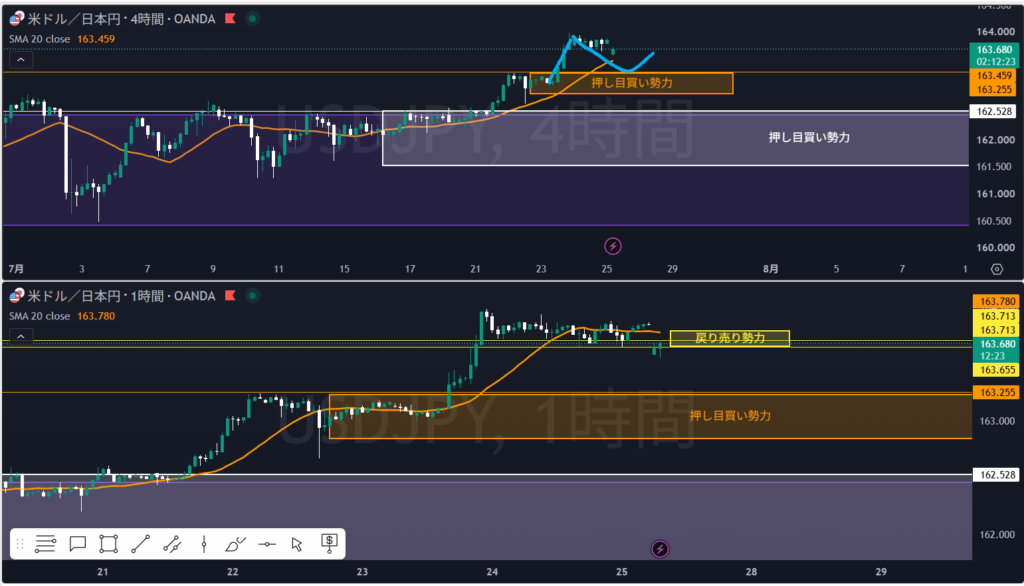1024x586 pixels.
Task: Click the orange 163.780 SMA price label
Action: click(997, 301)
